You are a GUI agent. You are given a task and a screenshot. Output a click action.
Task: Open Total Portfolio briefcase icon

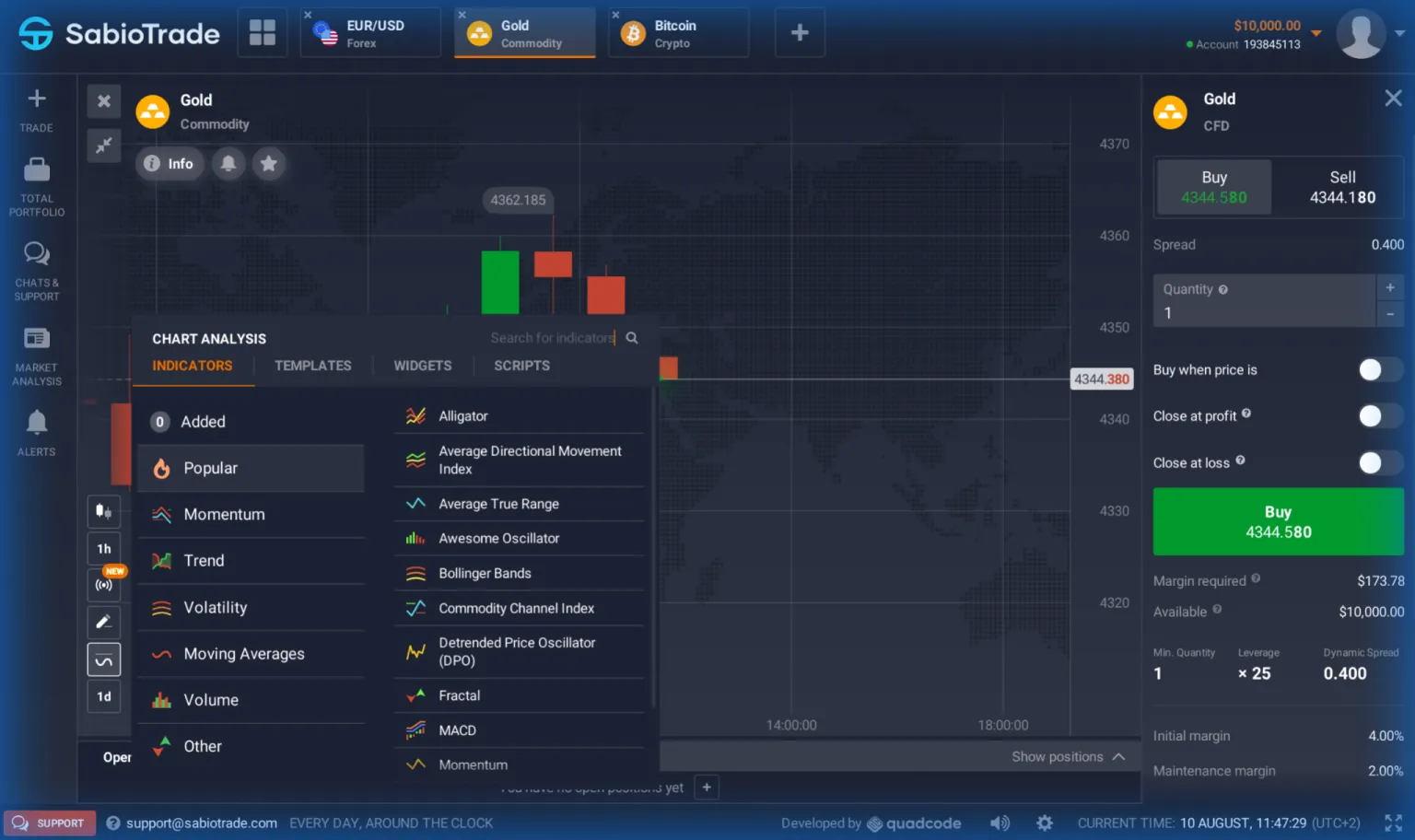(x=37, y=169)
